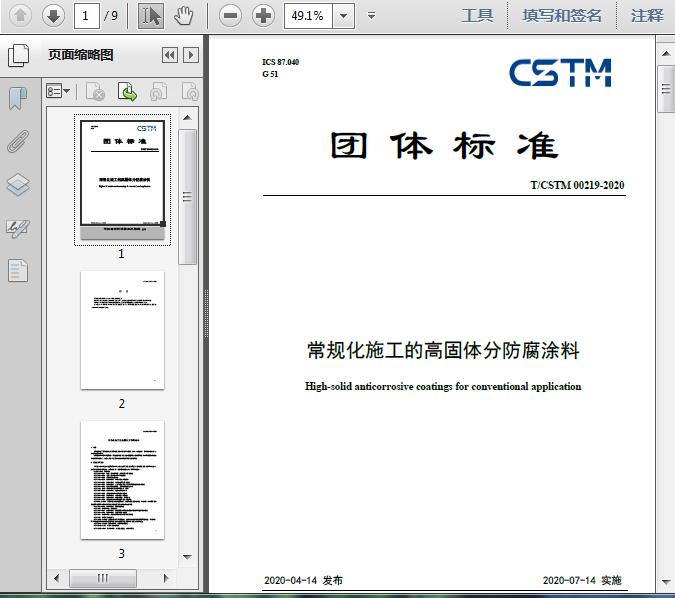Select the text selection cursor tool
675x598 pixels.
pyautogui.click(x=151, y=15)
